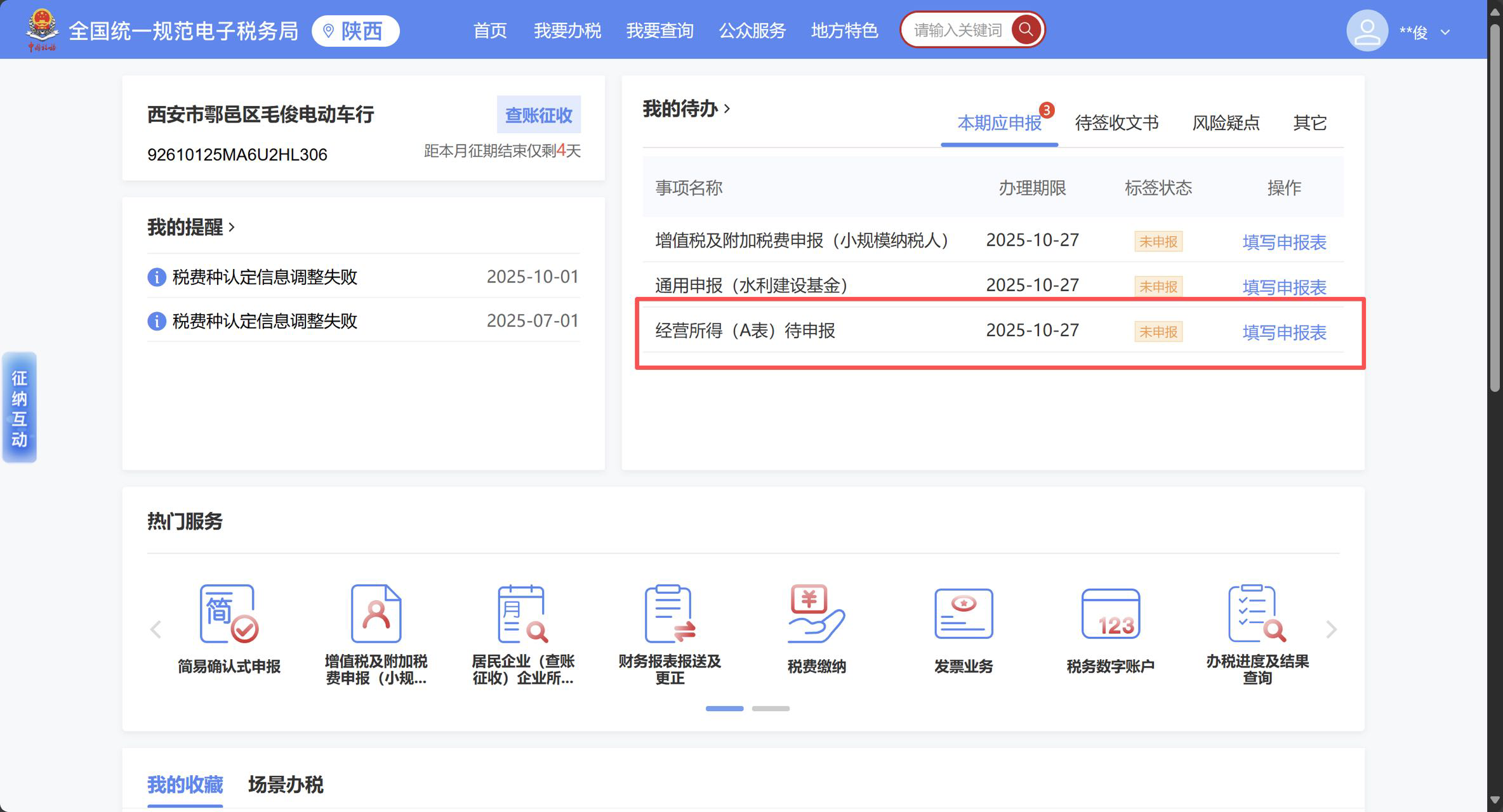Switch to 场景办税 tab

pyautogui.click(x=286, y=785)
